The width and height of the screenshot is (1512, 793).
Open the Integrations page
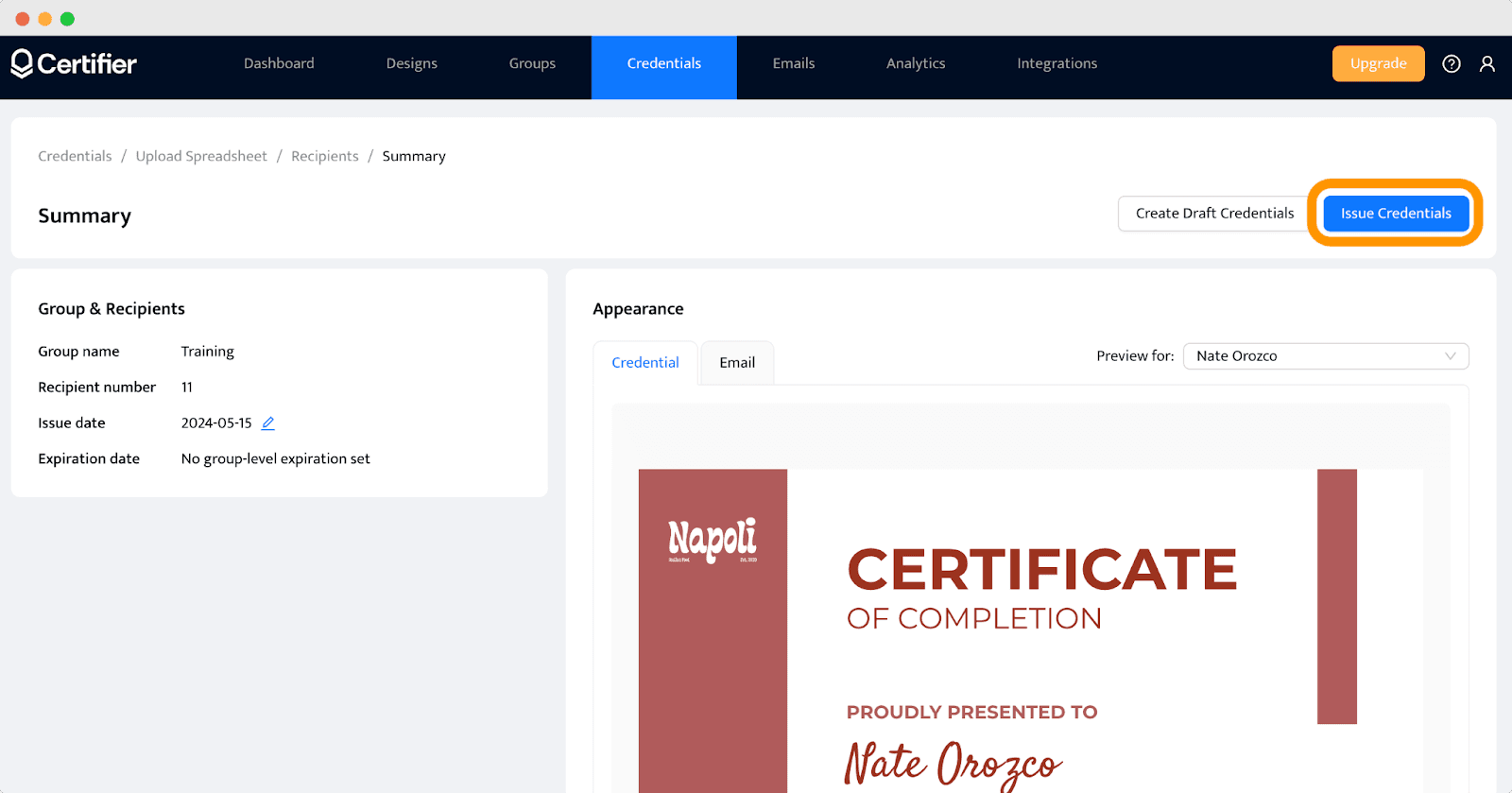(1057, 63)
